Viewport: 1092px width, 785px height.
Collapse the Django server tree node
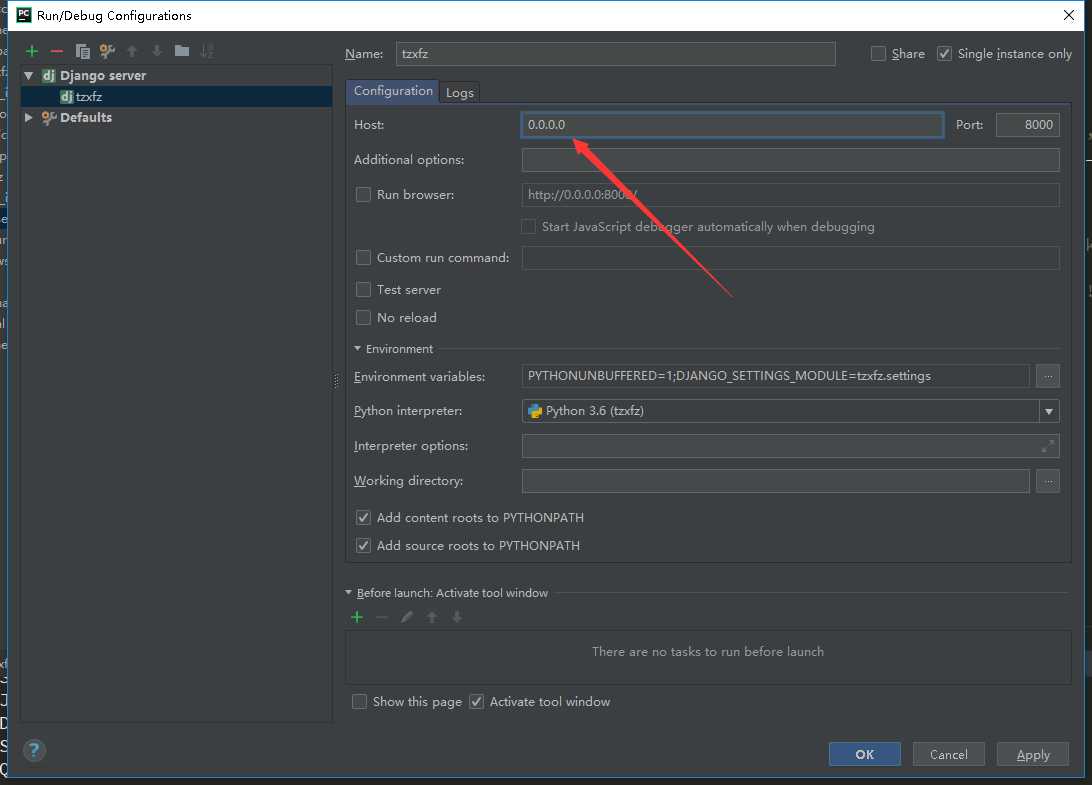[29, 75]
